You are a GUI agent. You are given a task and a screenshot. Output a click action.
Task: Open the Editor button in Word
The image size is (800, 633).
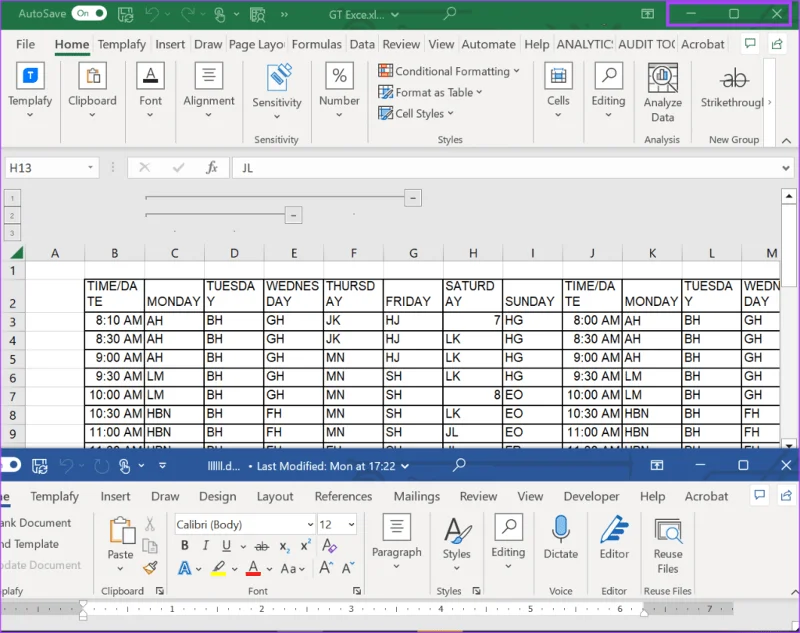coord(614,537)
